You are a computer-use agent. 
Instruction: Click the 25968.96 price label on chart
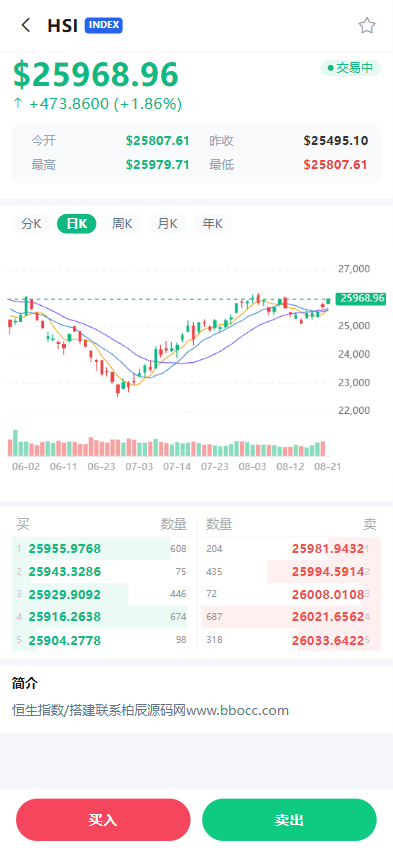tap(360, 298)
